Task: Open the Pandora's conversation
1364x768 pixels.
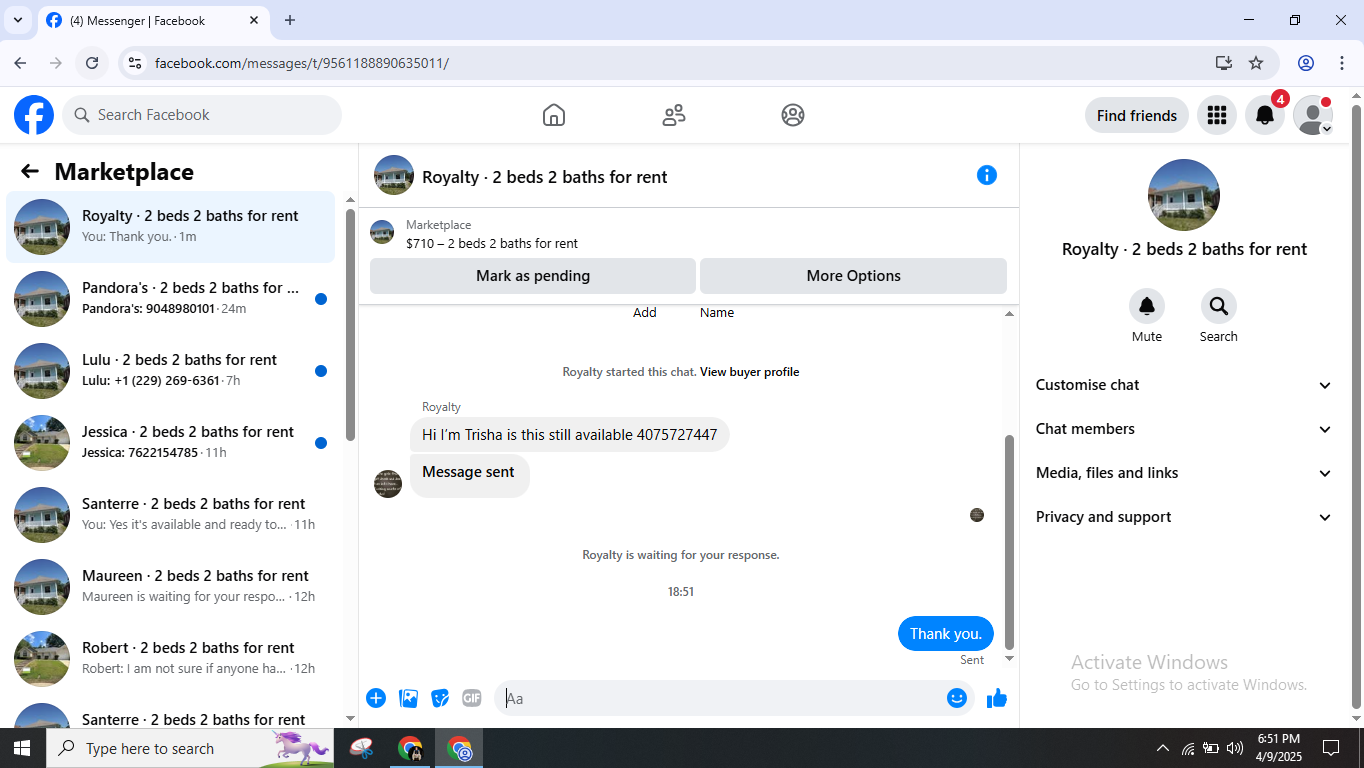Action: click(171, 299)
